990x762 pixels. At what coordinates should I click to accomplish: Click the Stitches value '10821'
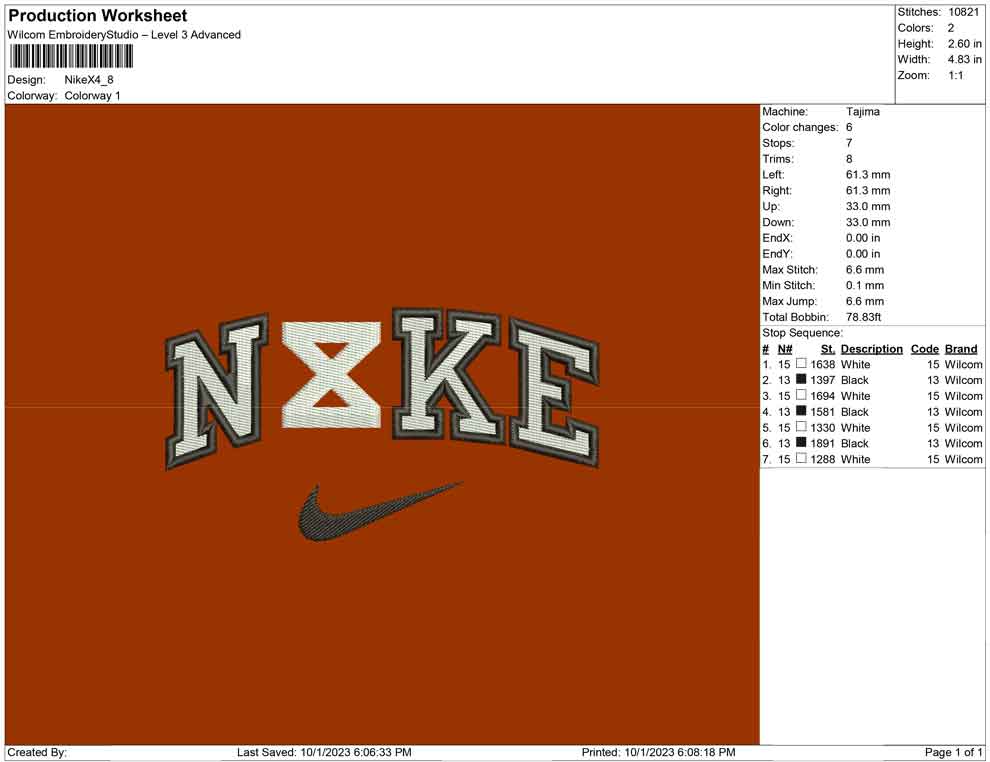click(963, 12)
